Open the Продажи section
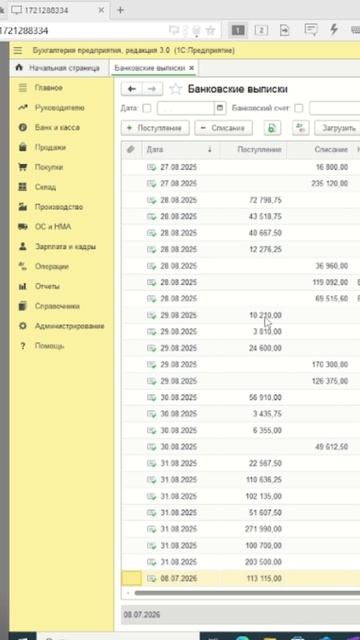Viewport: 360px width, 640px height. (50, 147)
